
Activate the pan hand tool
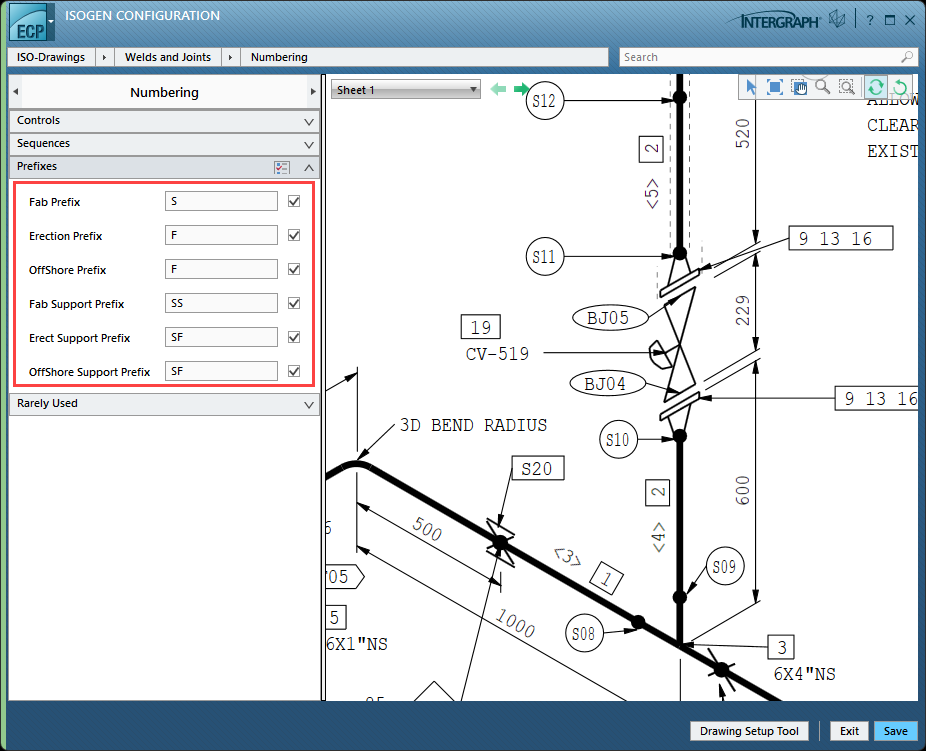[799, 88]
